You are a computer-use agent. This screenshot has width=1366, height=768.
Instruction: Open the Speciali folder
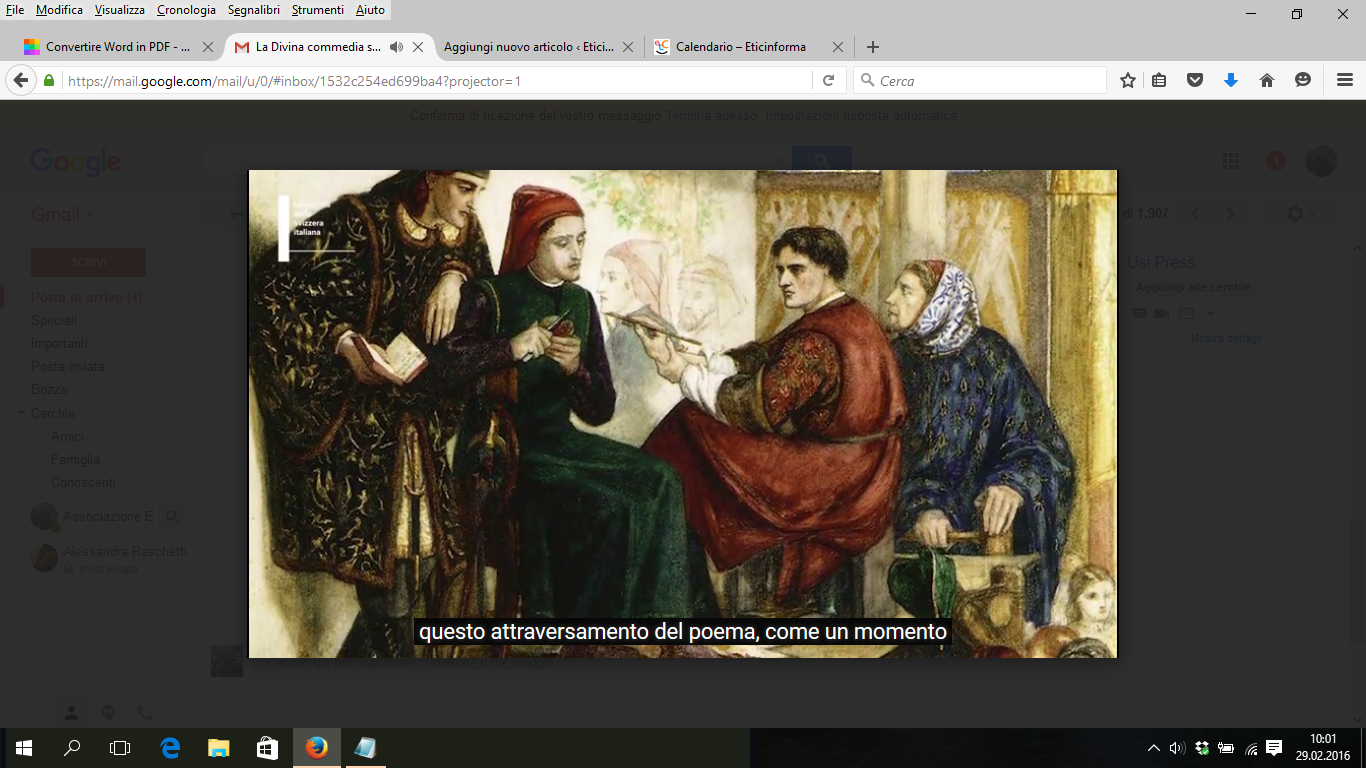coord(54,320)
